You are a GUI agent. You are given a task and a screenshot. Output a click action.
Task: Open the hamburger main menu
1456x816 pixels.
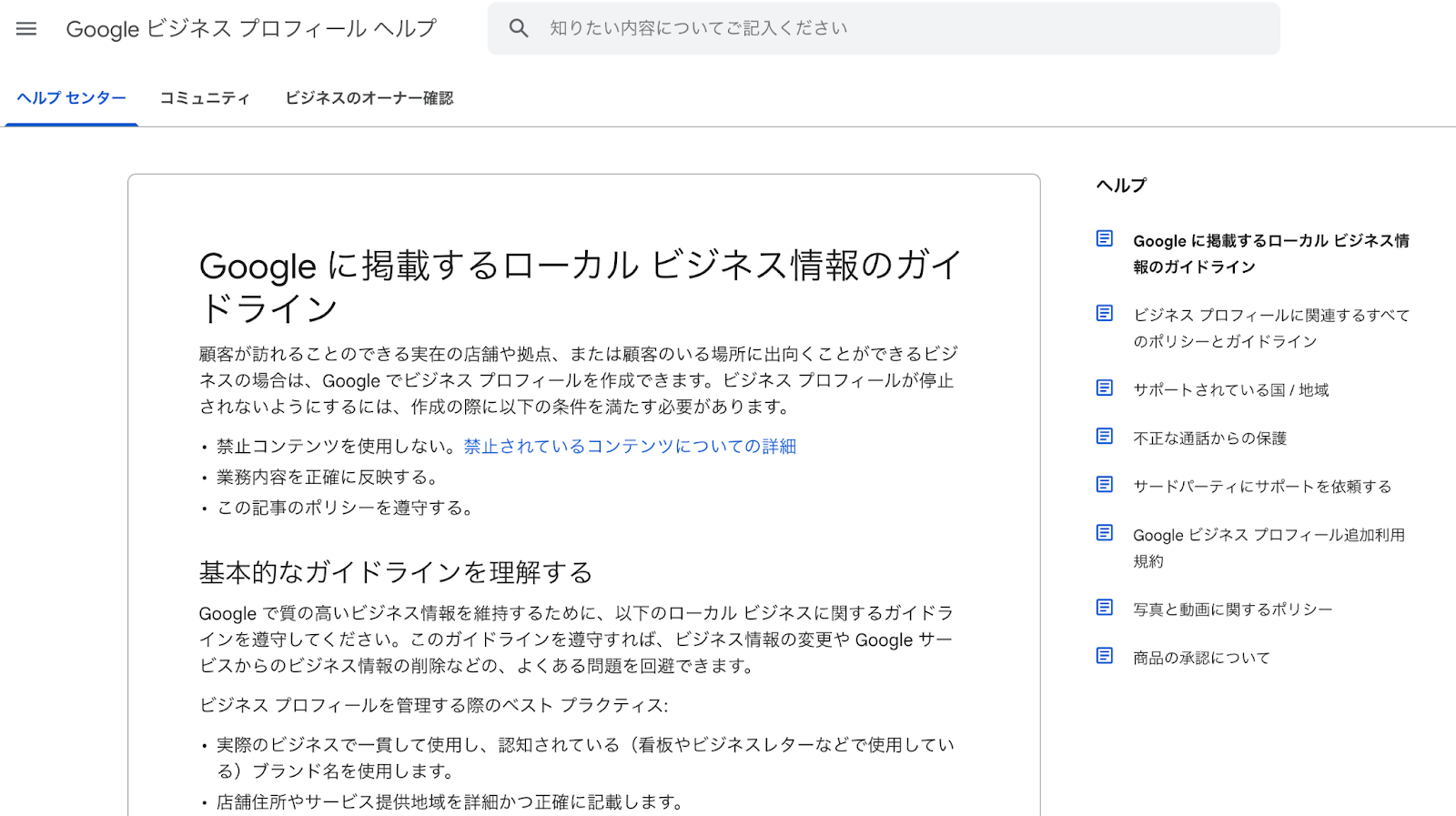pyautogui.click(x=26, y=28)
